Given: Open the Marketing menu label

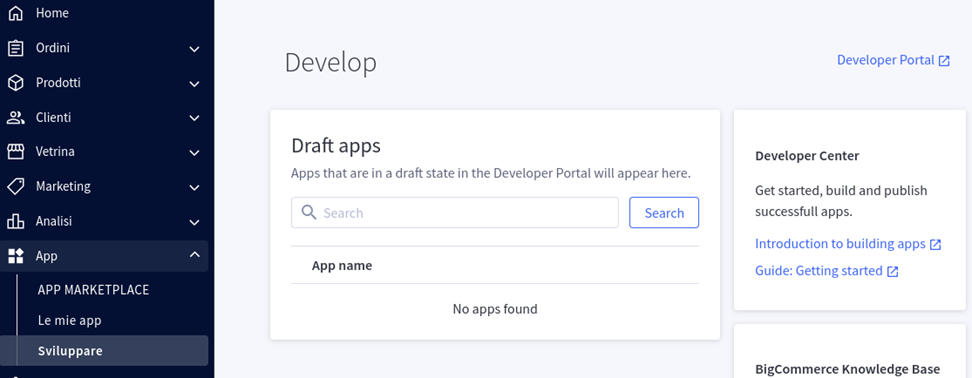Looking at the screenshot, I should click(63, 186).
